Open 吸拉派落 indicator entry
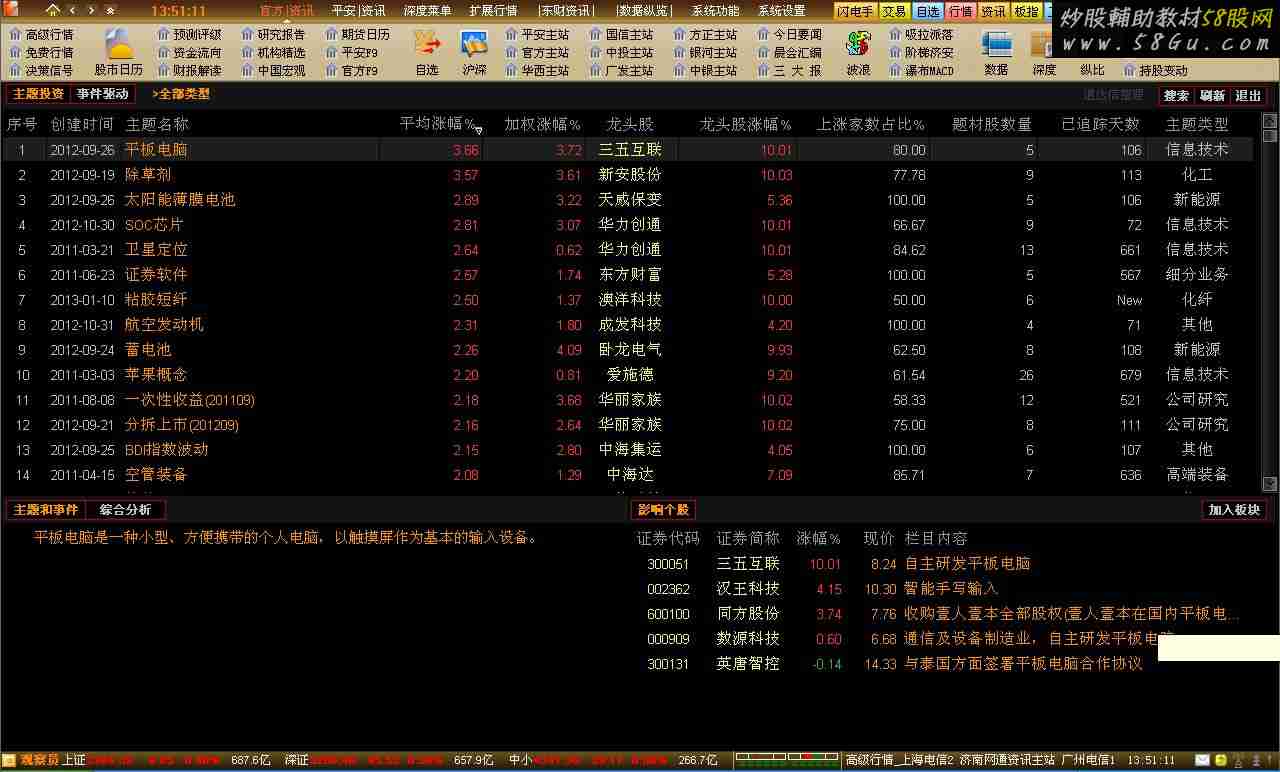The height and width of the screenshot is (772, 1280). (x=921, y=34)
